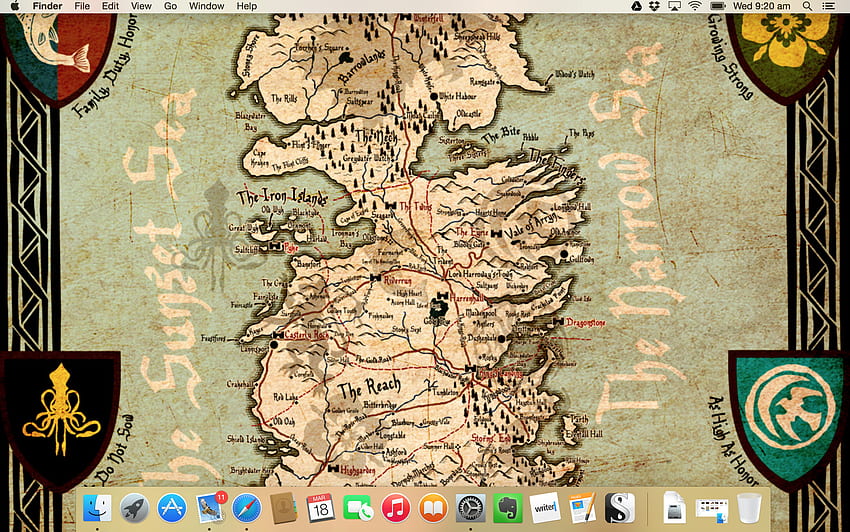Open the File menu
The width and height of the screenshot is (850, 532).
point(82,6)
